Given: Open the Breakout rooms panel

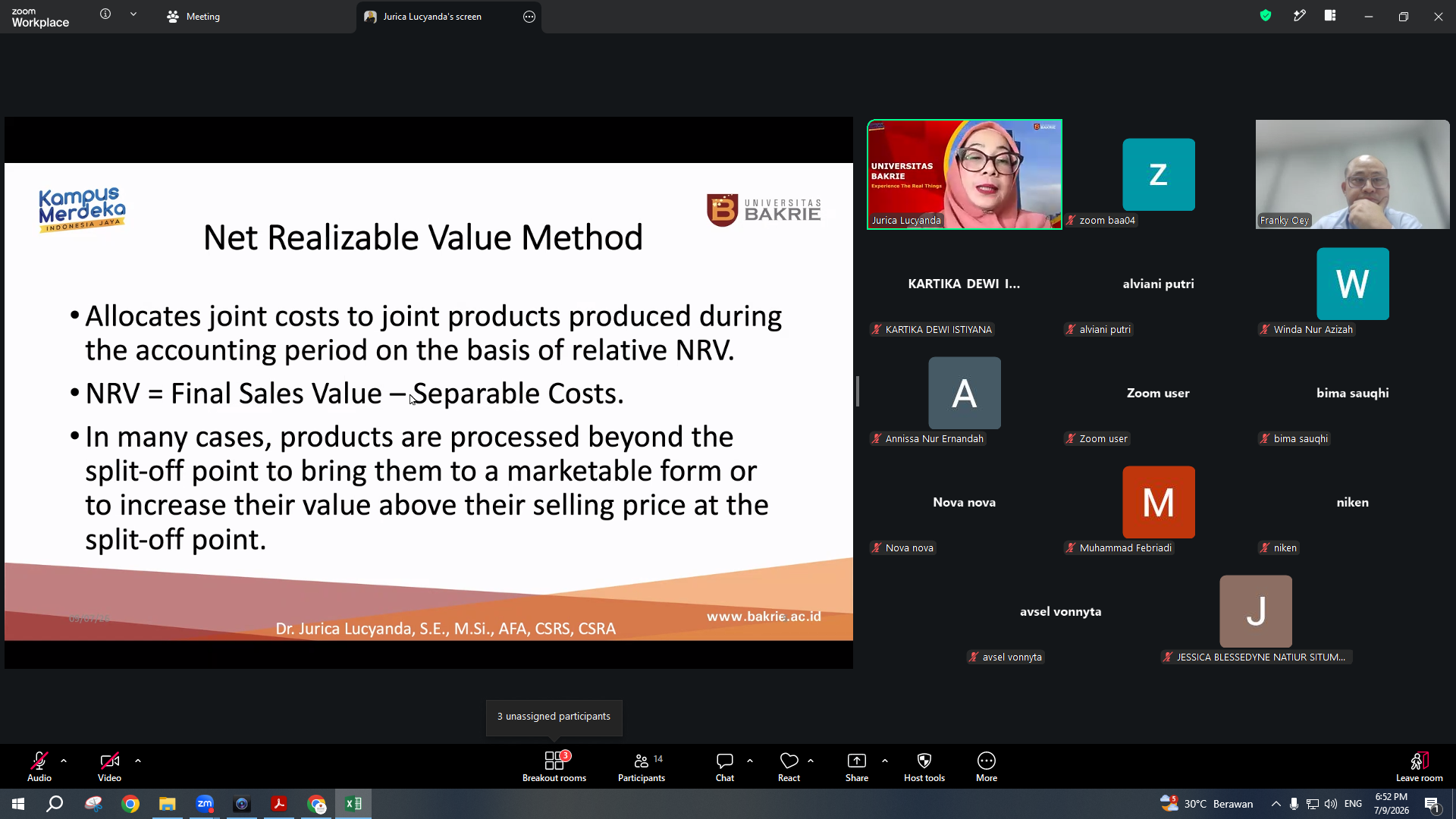Looking at the screenshot, I should 554,766.
